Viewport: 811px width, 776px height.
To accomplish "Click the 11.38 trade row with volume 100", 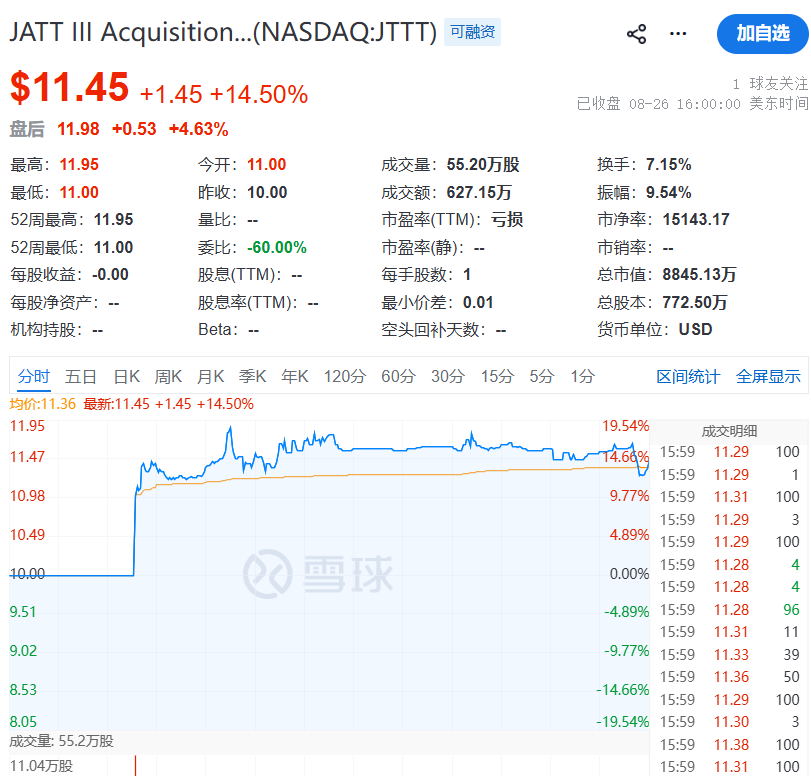I will click(x=730, y=744).
